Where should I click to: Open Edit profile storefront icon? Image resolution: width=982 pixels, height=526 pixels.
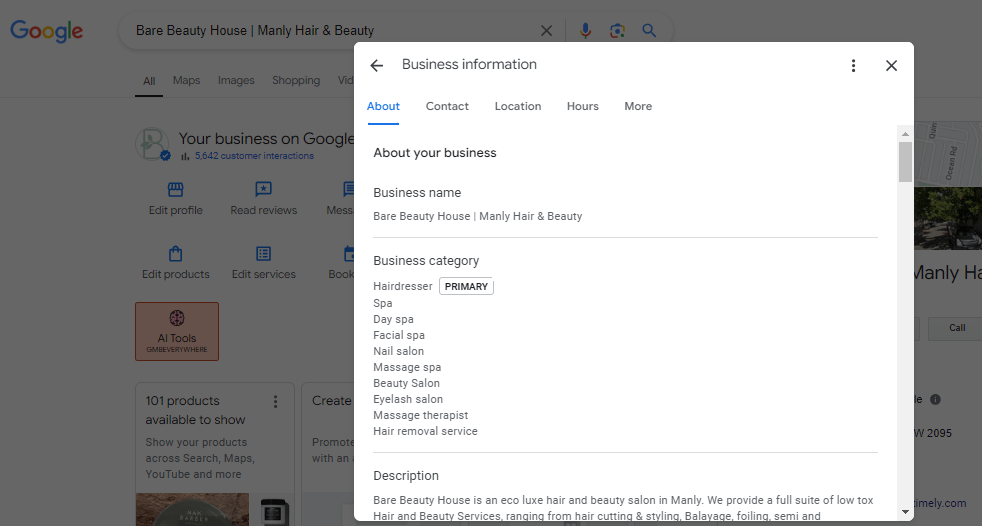click(x=175, y=189)
